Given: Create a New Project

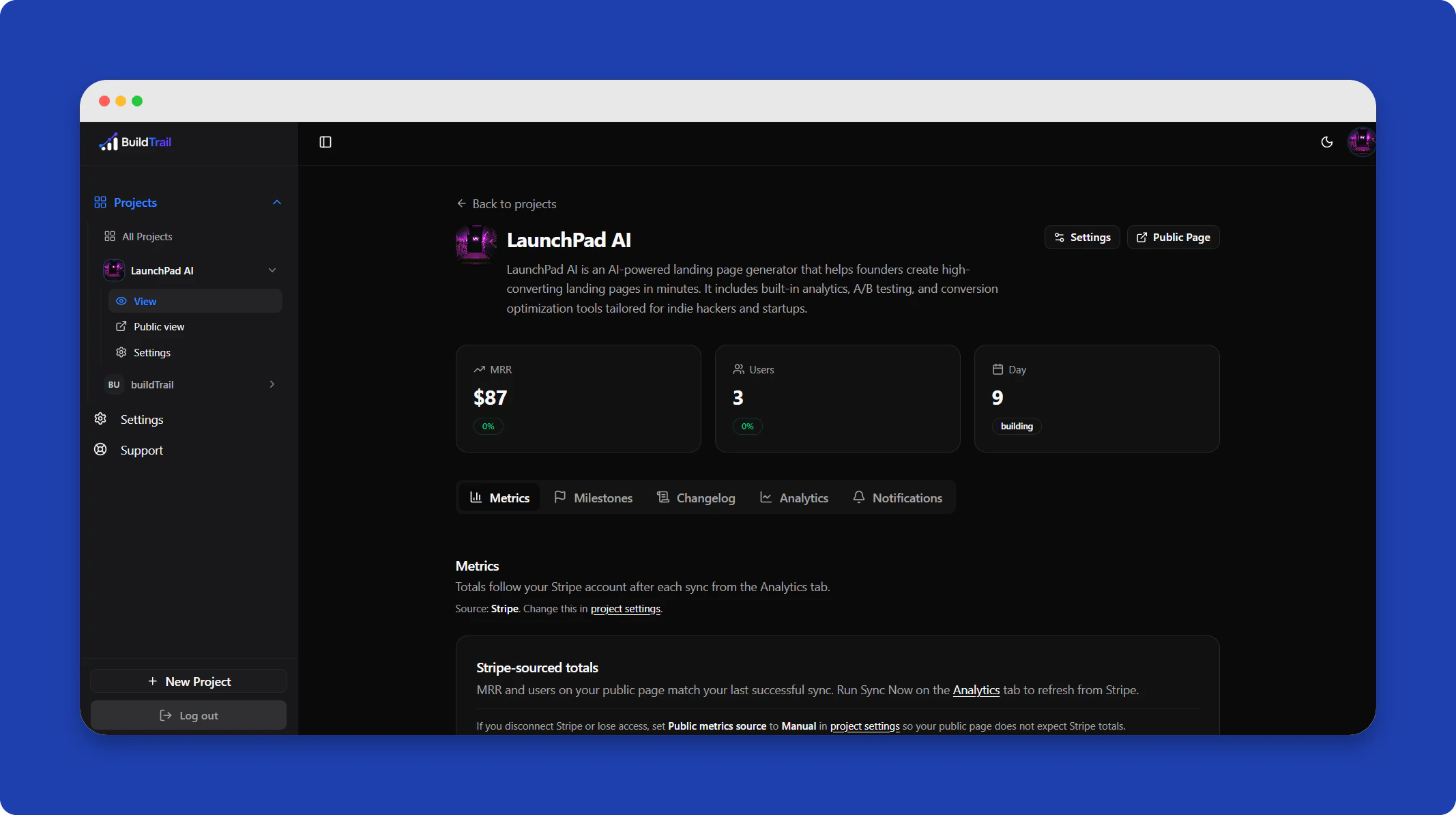Looking at the screenshot, I should (x=189, y=681).
